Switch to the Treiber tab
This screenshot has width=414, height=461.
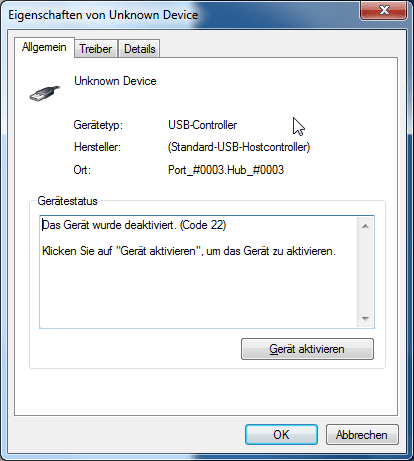point(96,49)
